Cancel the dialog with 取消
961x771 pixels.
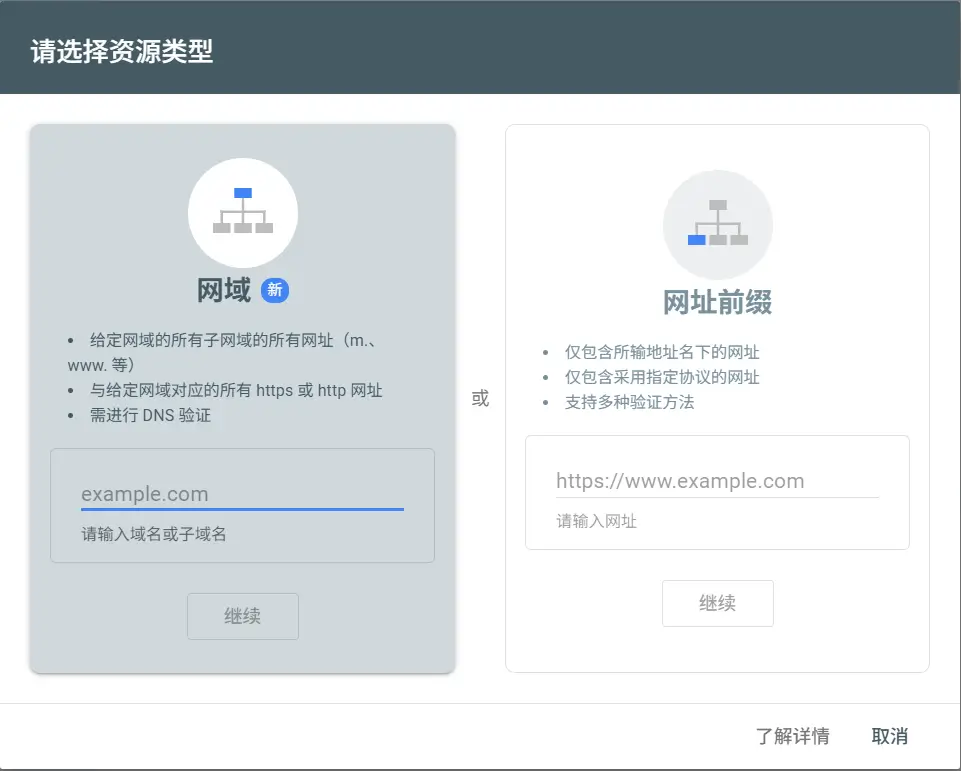889,737
